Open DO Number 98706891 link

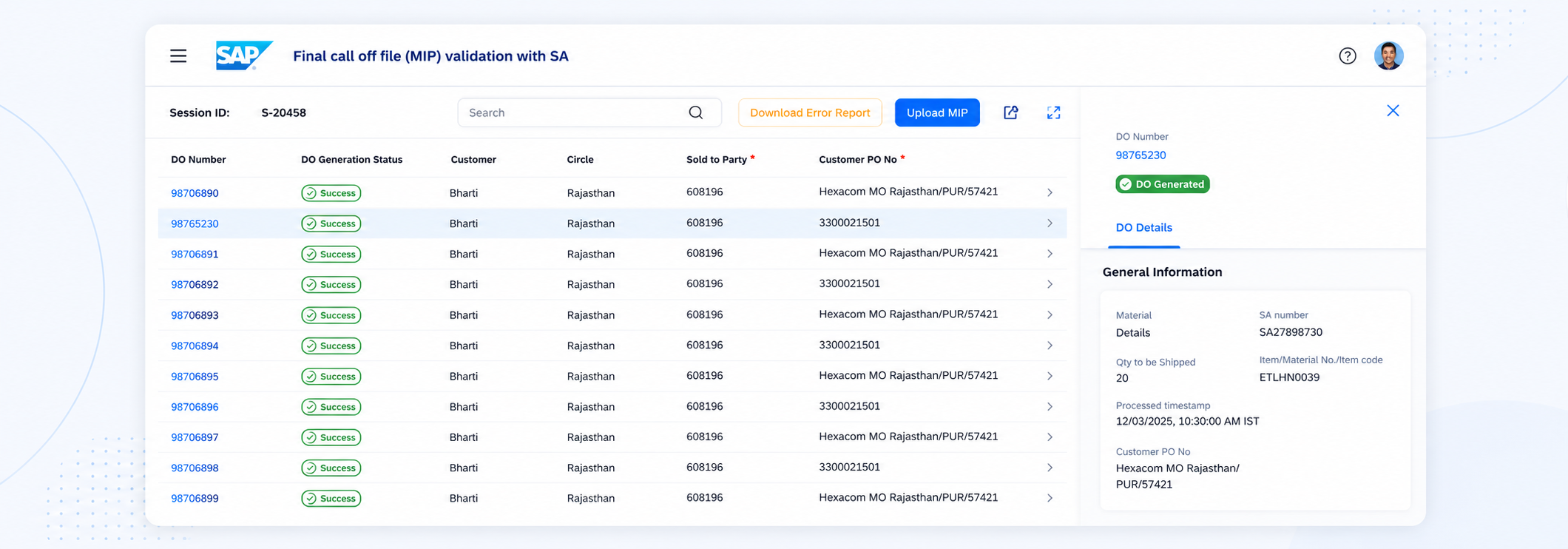(x=195, y=255)
